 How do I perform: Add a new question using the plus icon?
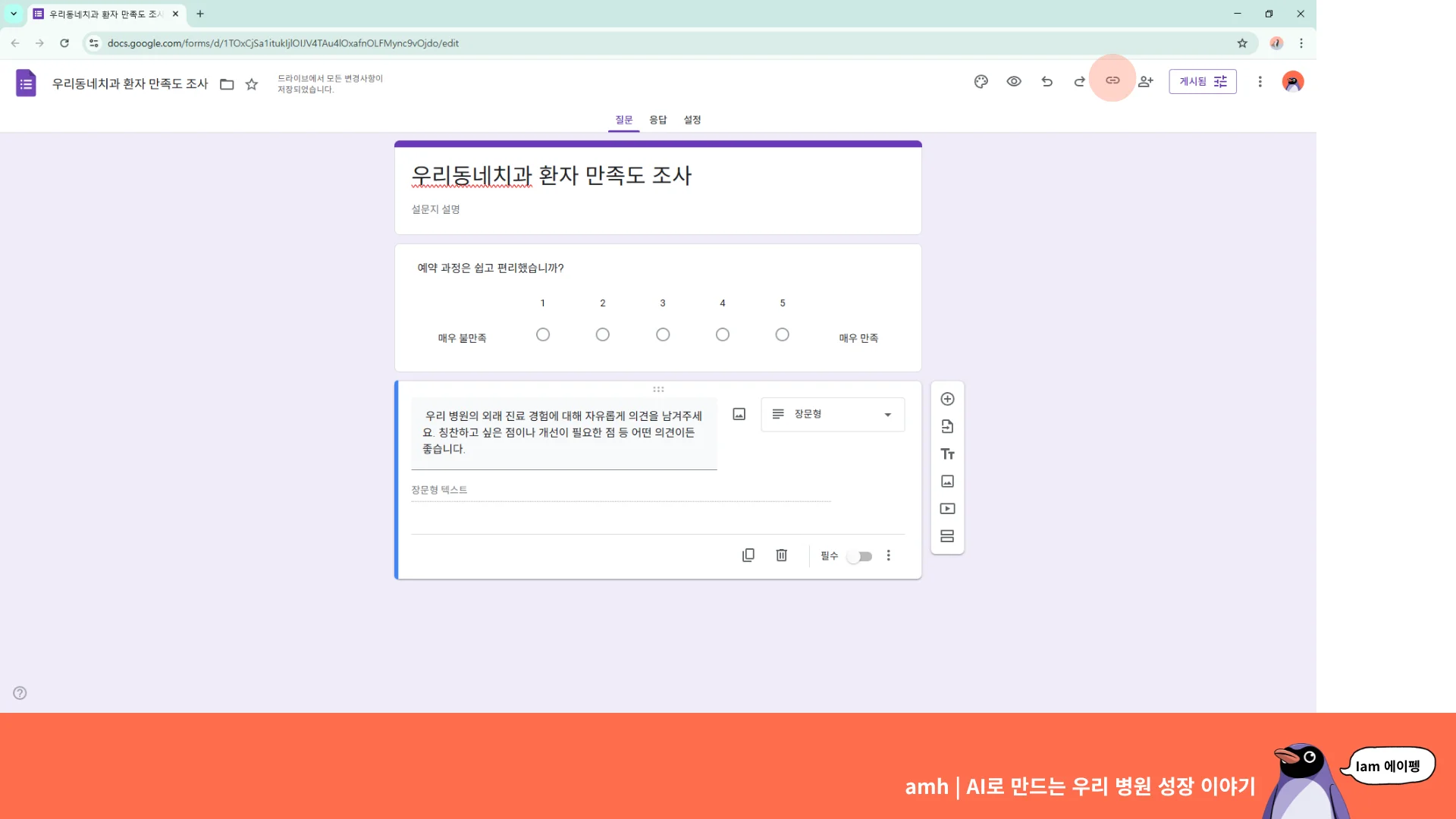pyautogui.click(x=947, y=398)
